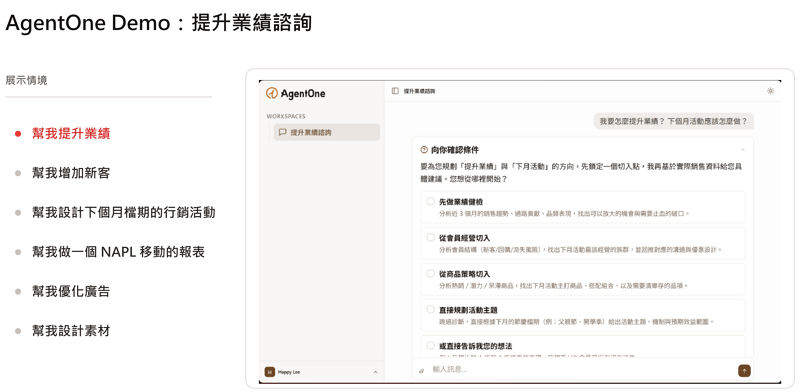Select the 幫我設計素材 scenario
Screen dimensions: 800x392
pos(71,331)
